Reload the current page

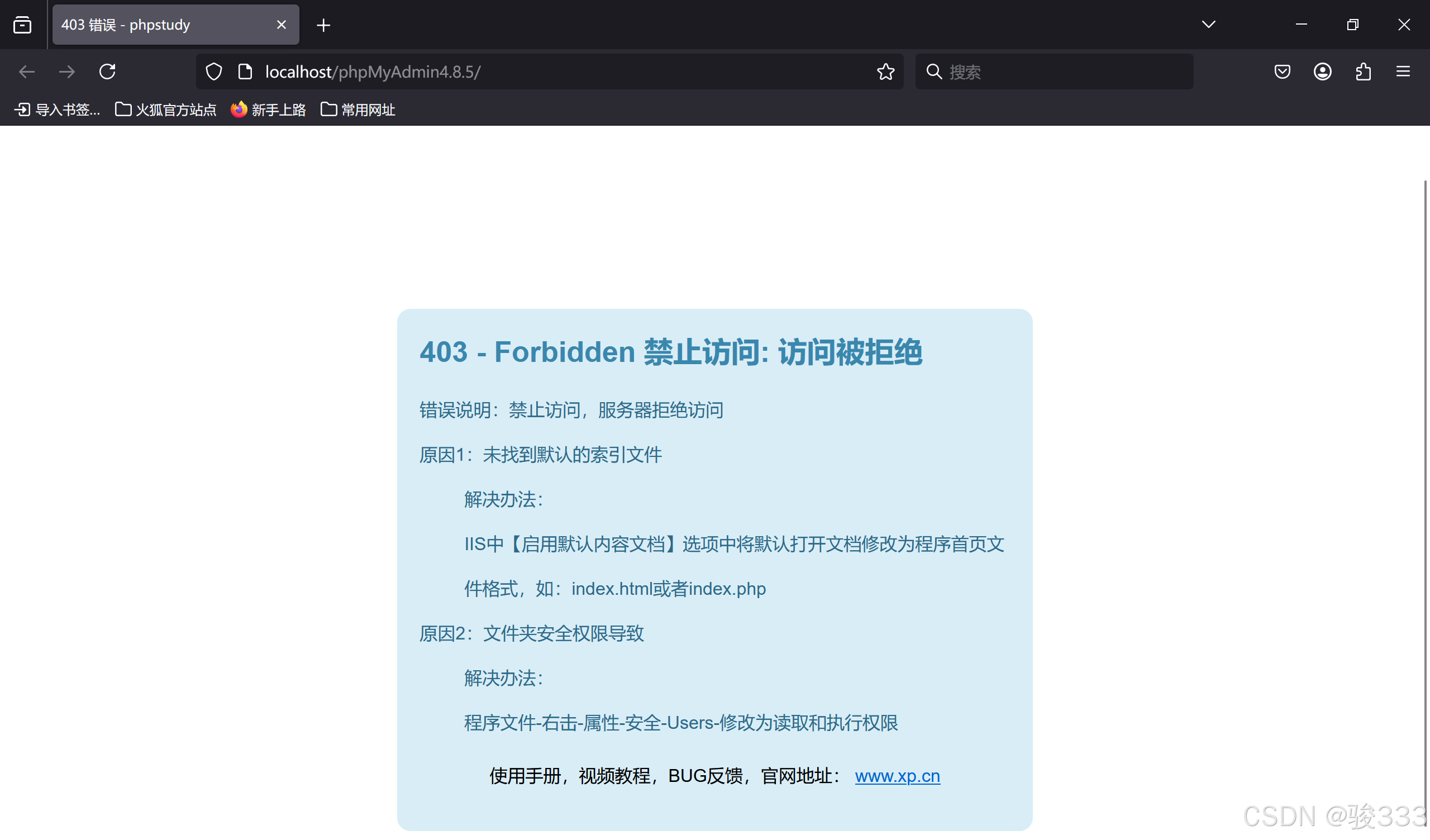click(x=108, y=71)
